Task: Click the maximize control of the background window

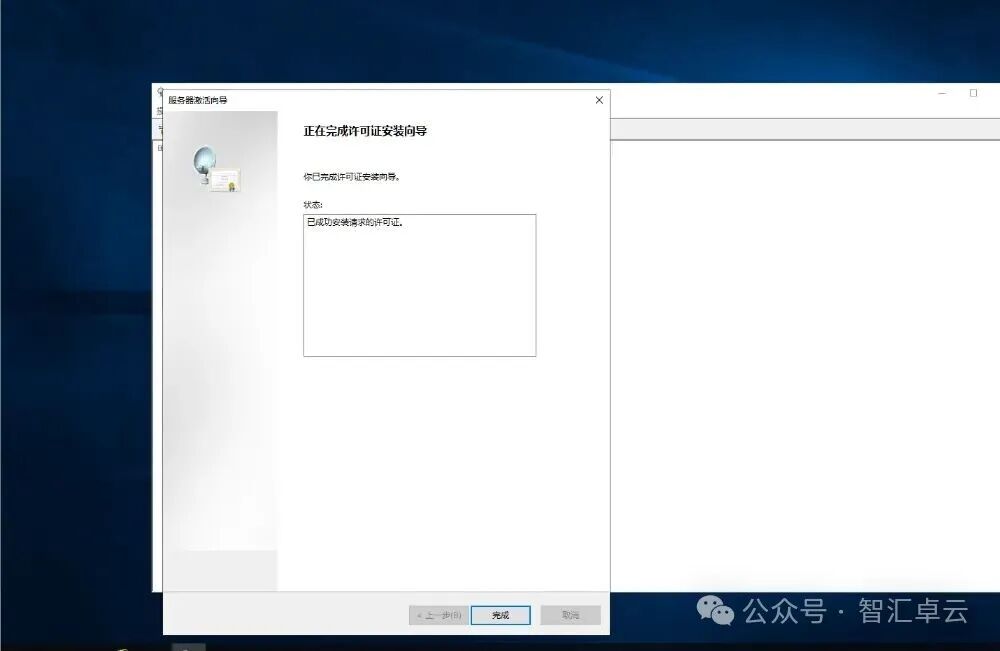Action: [971, 93]
